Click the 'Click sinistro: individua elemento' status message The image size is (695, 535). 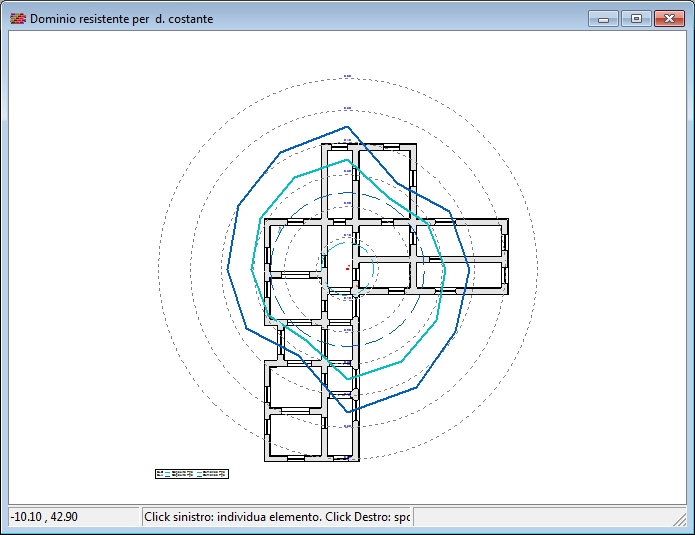(x=275, y=516)
